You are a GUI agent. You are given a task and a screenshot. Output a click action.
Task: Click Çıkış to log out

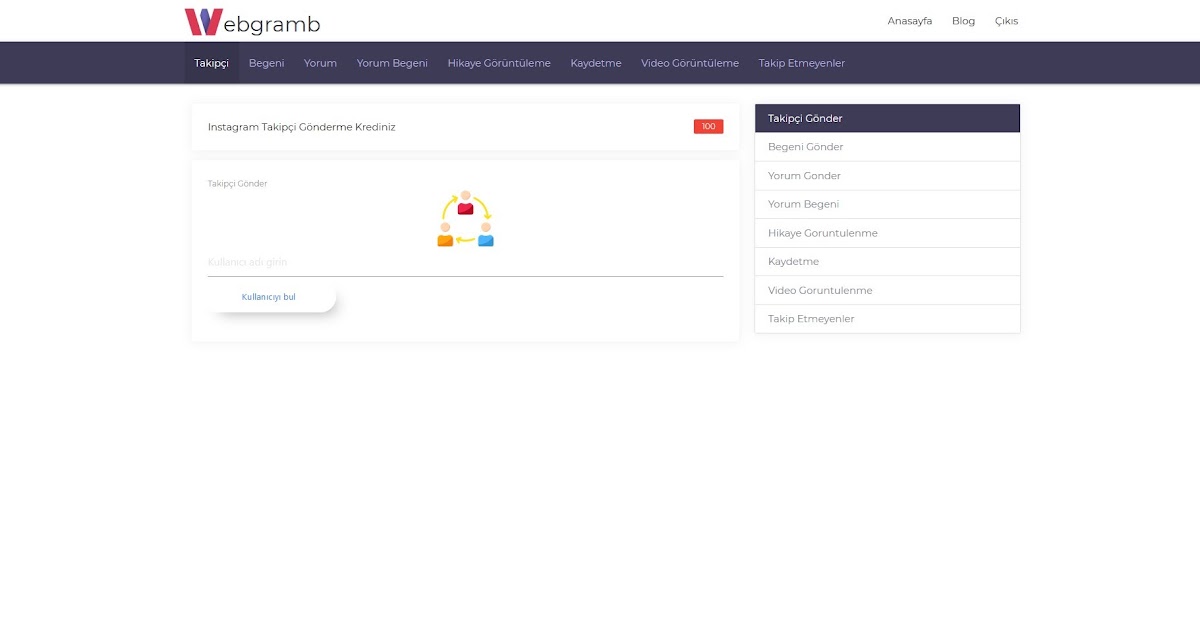click(x=1006, y=21)
